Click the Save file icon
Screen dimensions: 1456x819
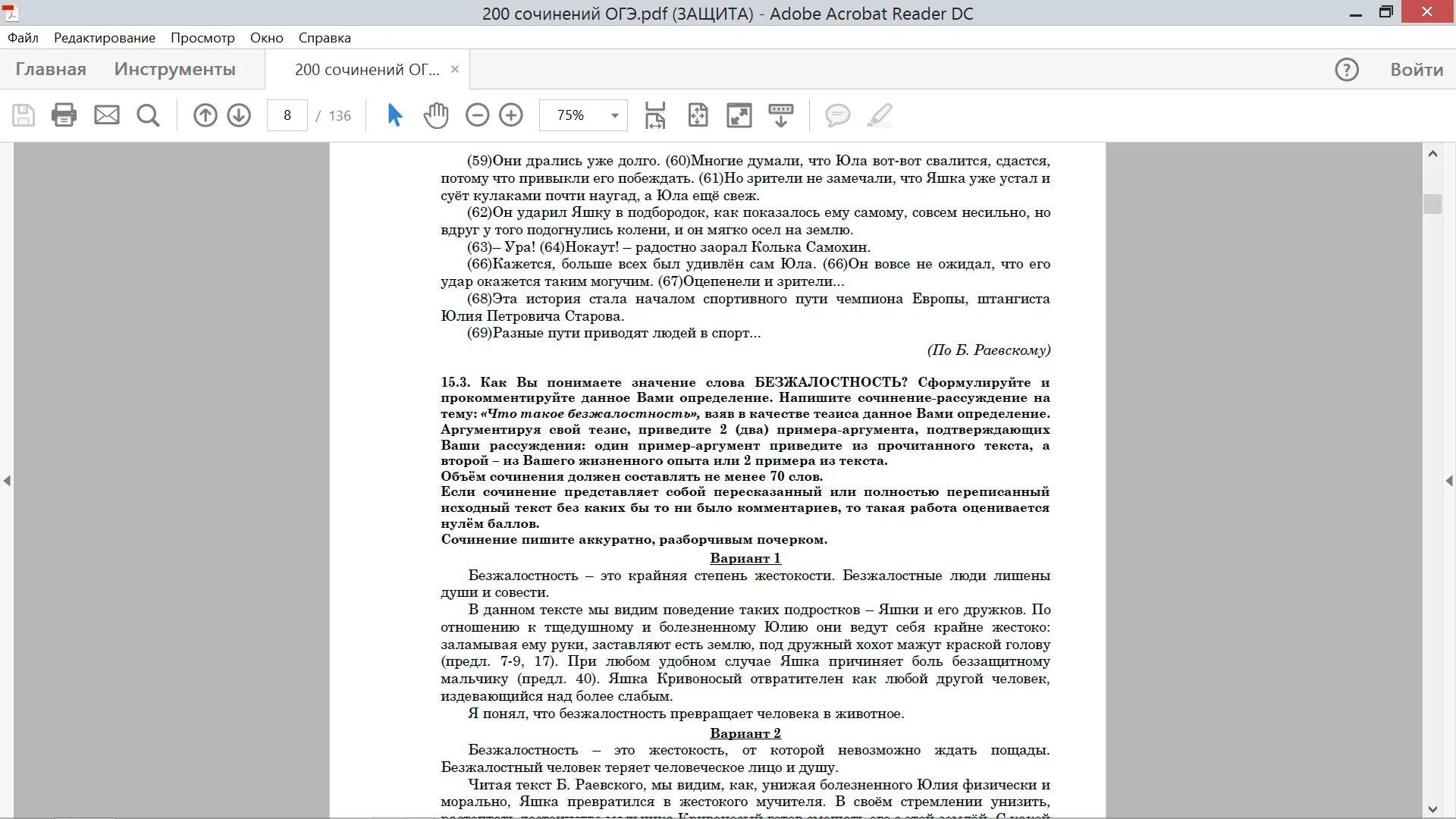click(x=24, y=115)
